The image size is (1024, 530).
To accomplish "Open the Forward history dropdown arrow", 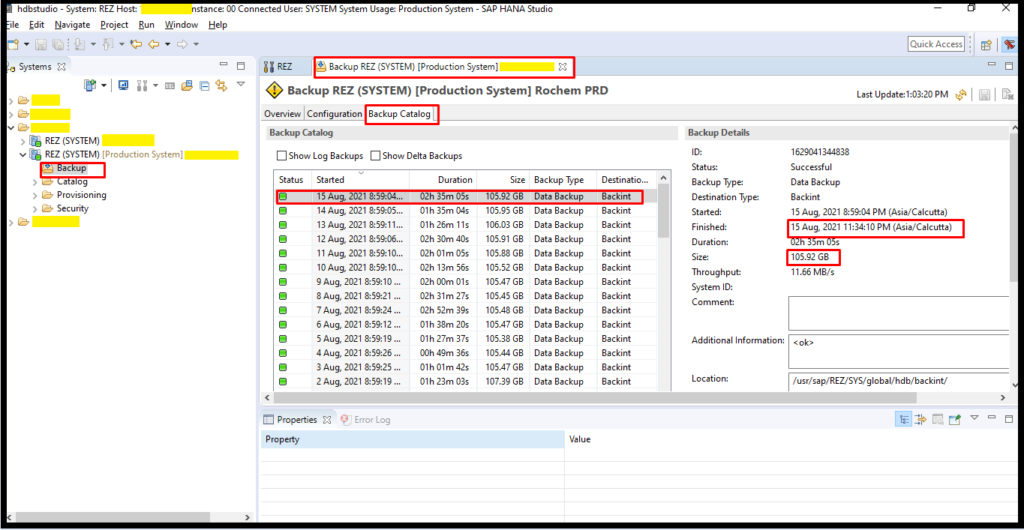I will coord(196,44).
